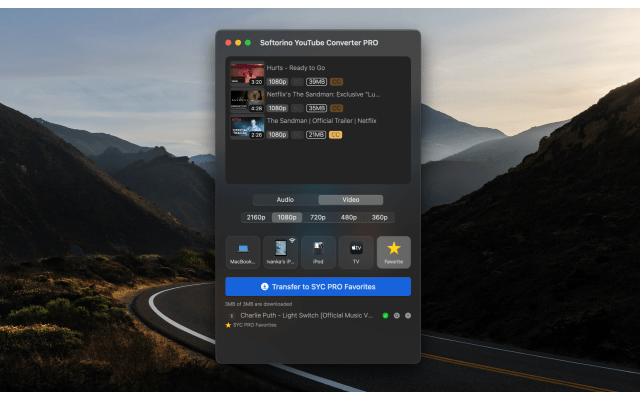This screenshot has width=640, height=400.
Task: Select 2160p resolution
Action: (256, 218)
